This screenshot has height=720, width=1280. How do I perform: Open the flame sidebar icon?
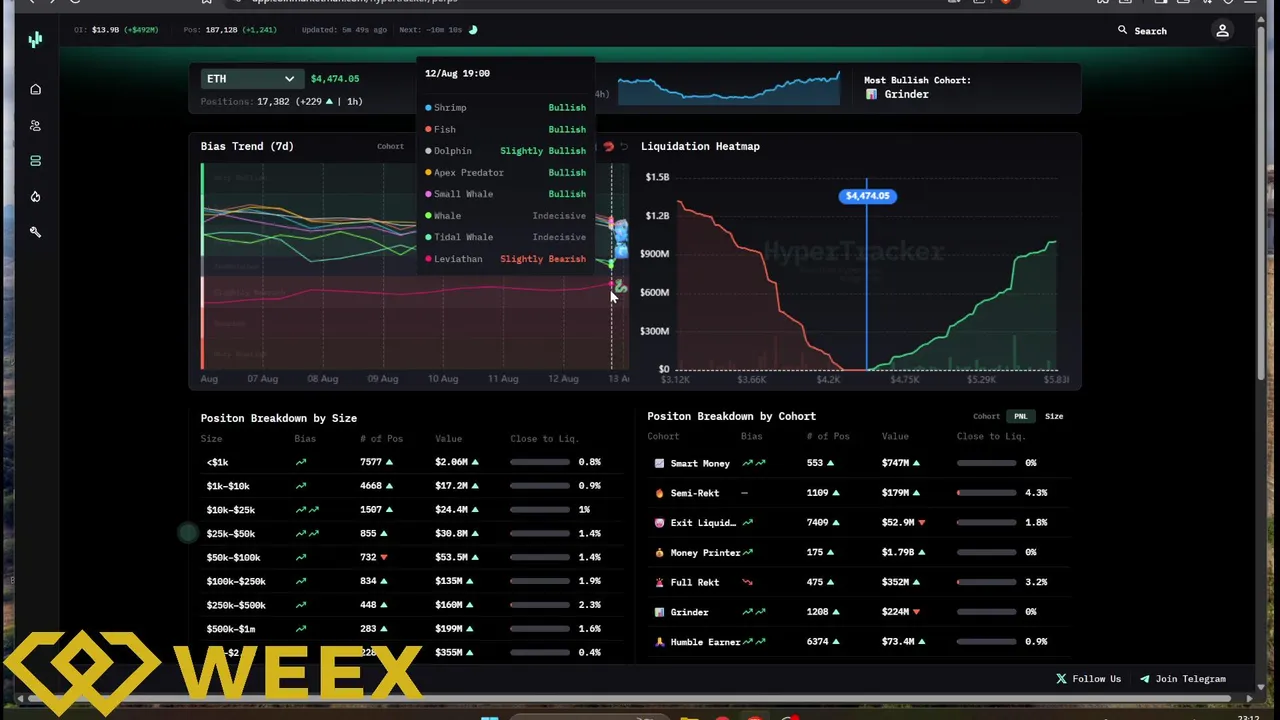[36, 197]
